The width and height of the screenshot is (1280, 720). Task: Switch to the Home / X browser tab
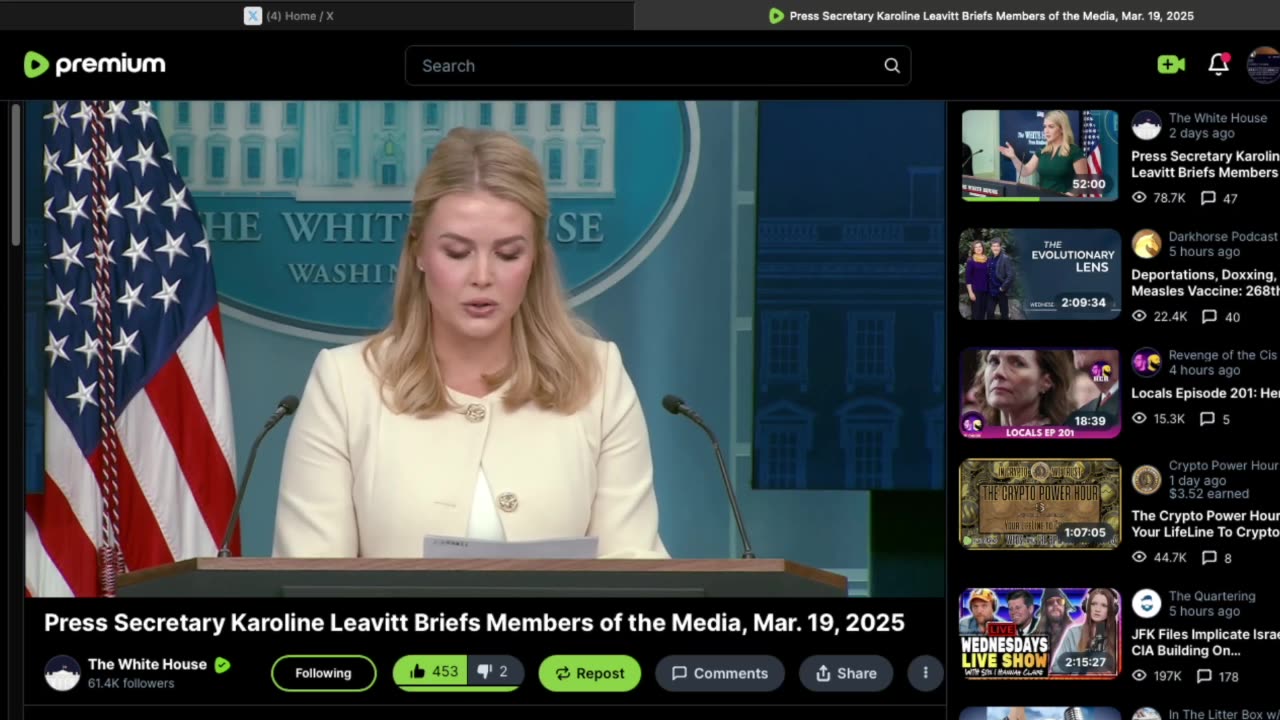(x=290, y=16)
